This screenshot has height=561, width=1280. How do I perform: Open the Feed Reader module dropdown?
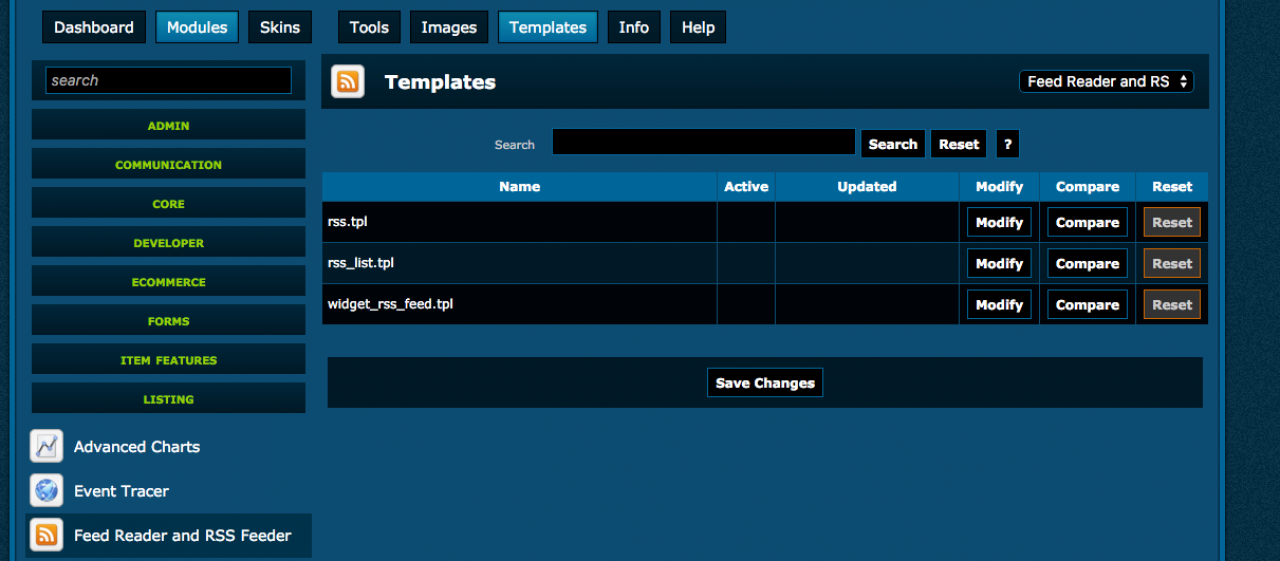pos(1106,82)
